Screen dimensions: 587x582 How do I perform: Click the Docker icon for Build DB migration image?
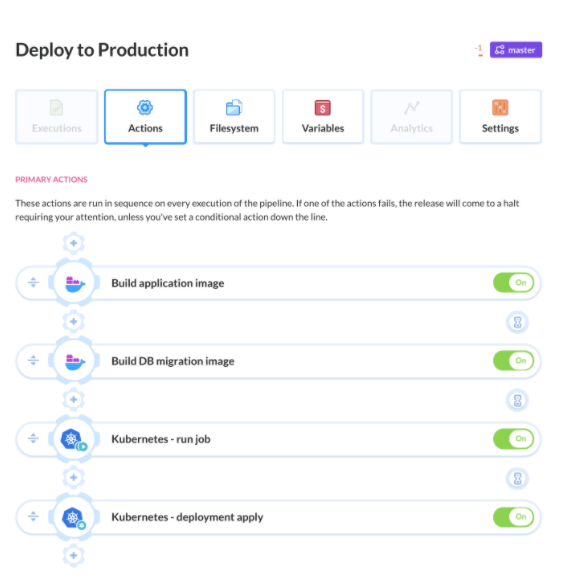tap(75, 361)
